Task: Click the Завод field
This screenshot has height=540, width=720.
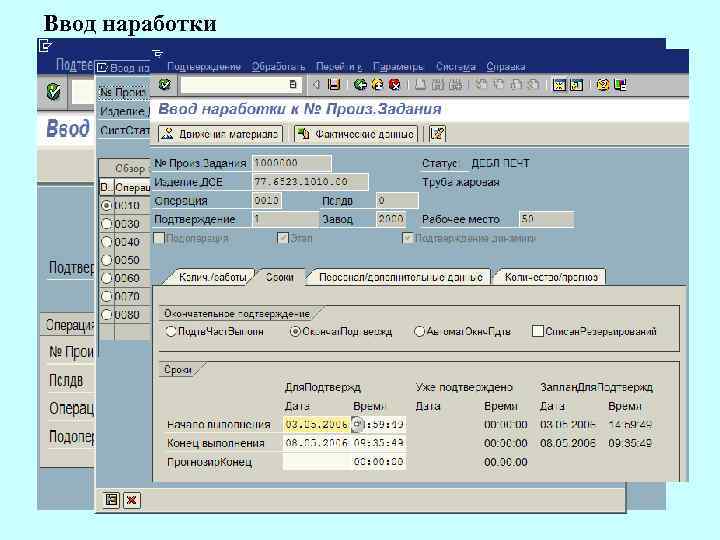Action: tap(390, 219)
